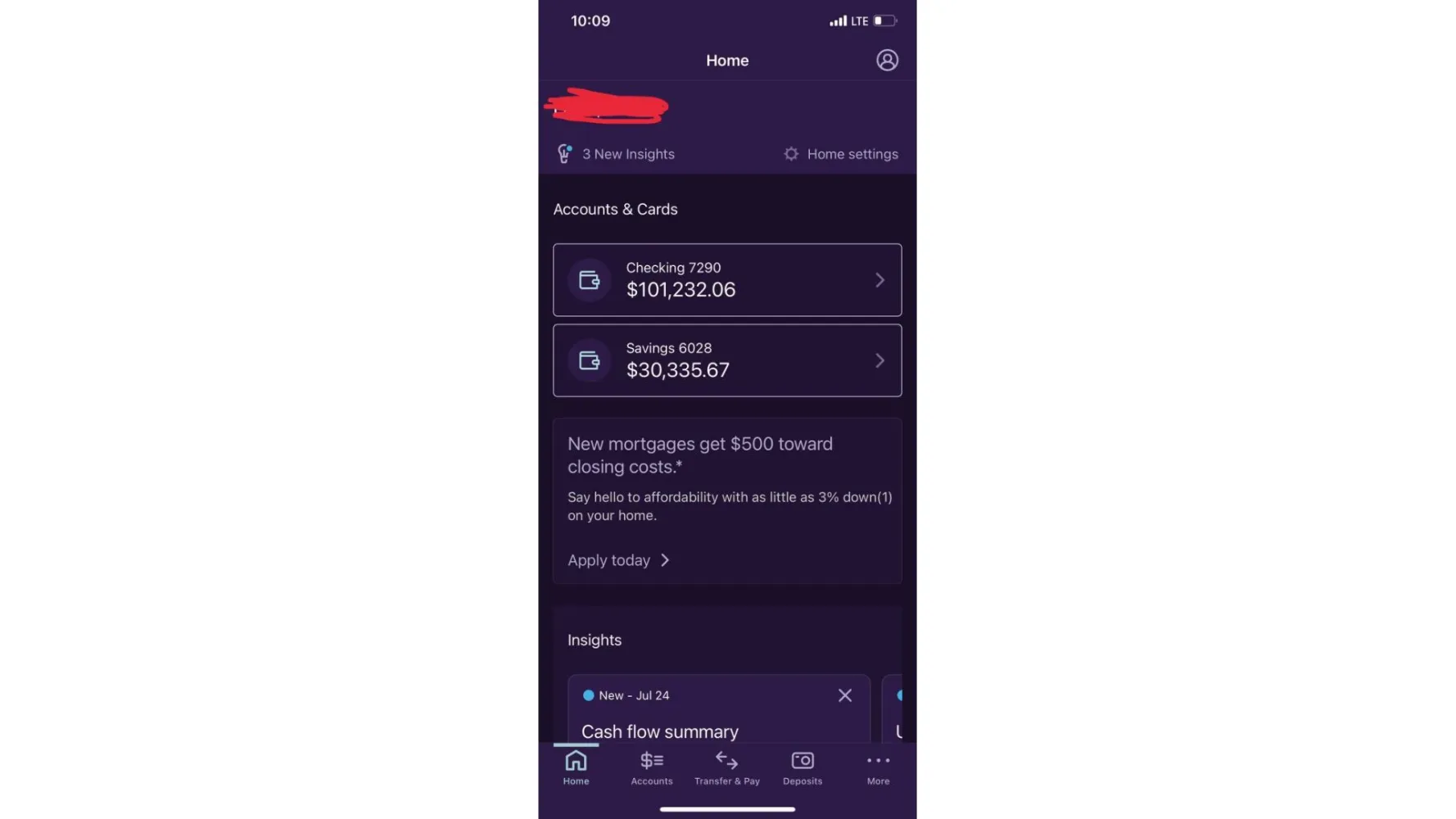Open the Cash flow summary card
The image size is (1456, 819).
point(719,709)
